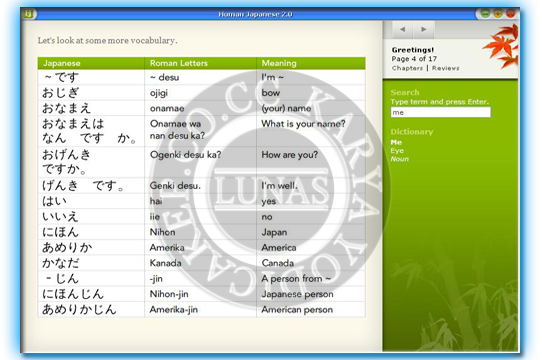The width and height of the screenshot is (542, 360).
Task: Click the 'Amerika' cell
Action: pos(200,248)
